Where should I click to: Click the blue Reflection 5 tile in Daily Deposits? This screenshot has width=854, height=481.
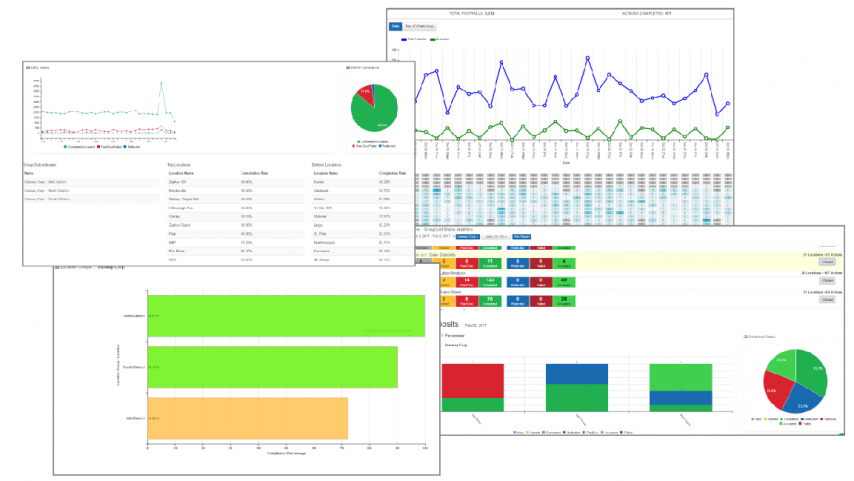(517, 263)
